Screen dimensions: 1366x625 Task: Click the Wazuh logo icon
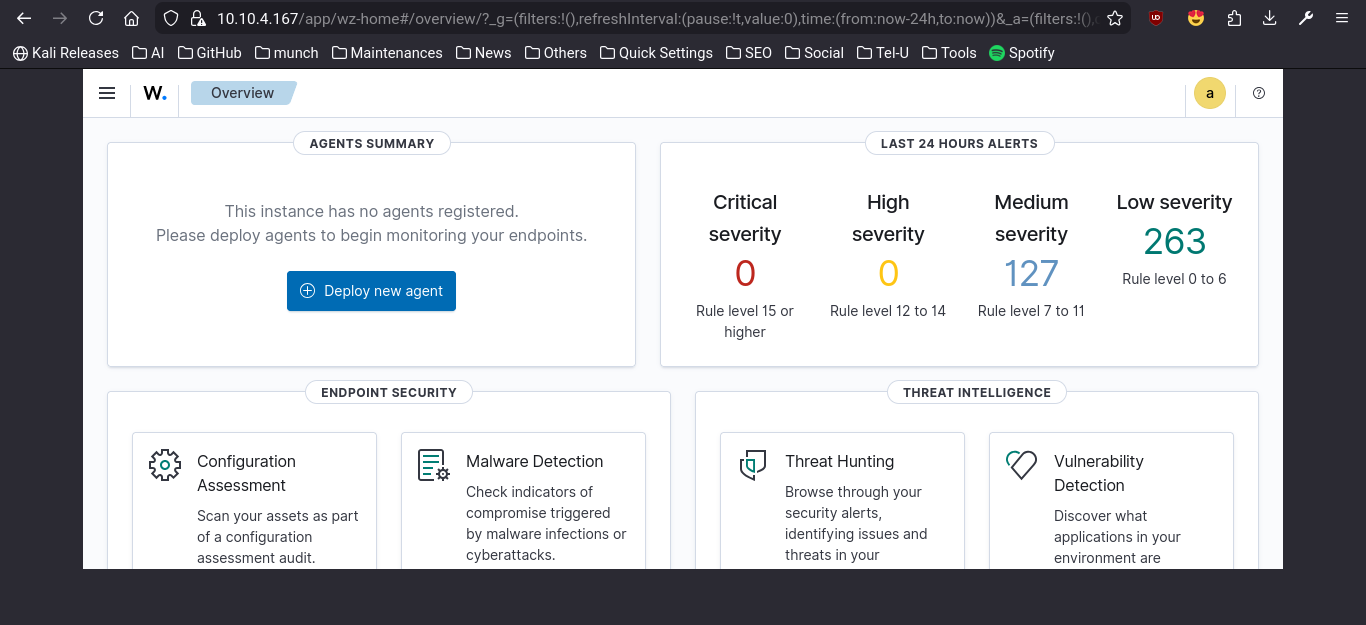[x=155, y=93]
